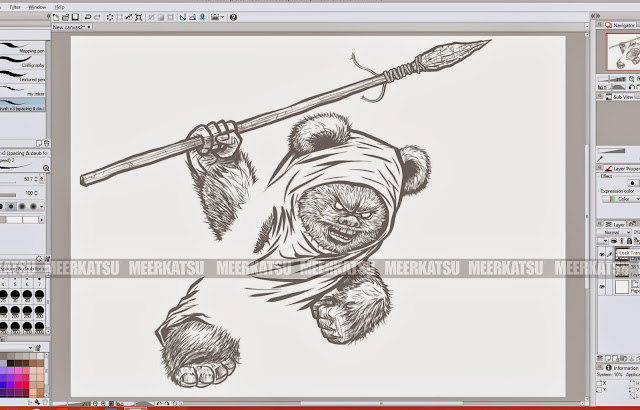
Task: Open the Expression color Color dropdown
Action: coord(621,199)
